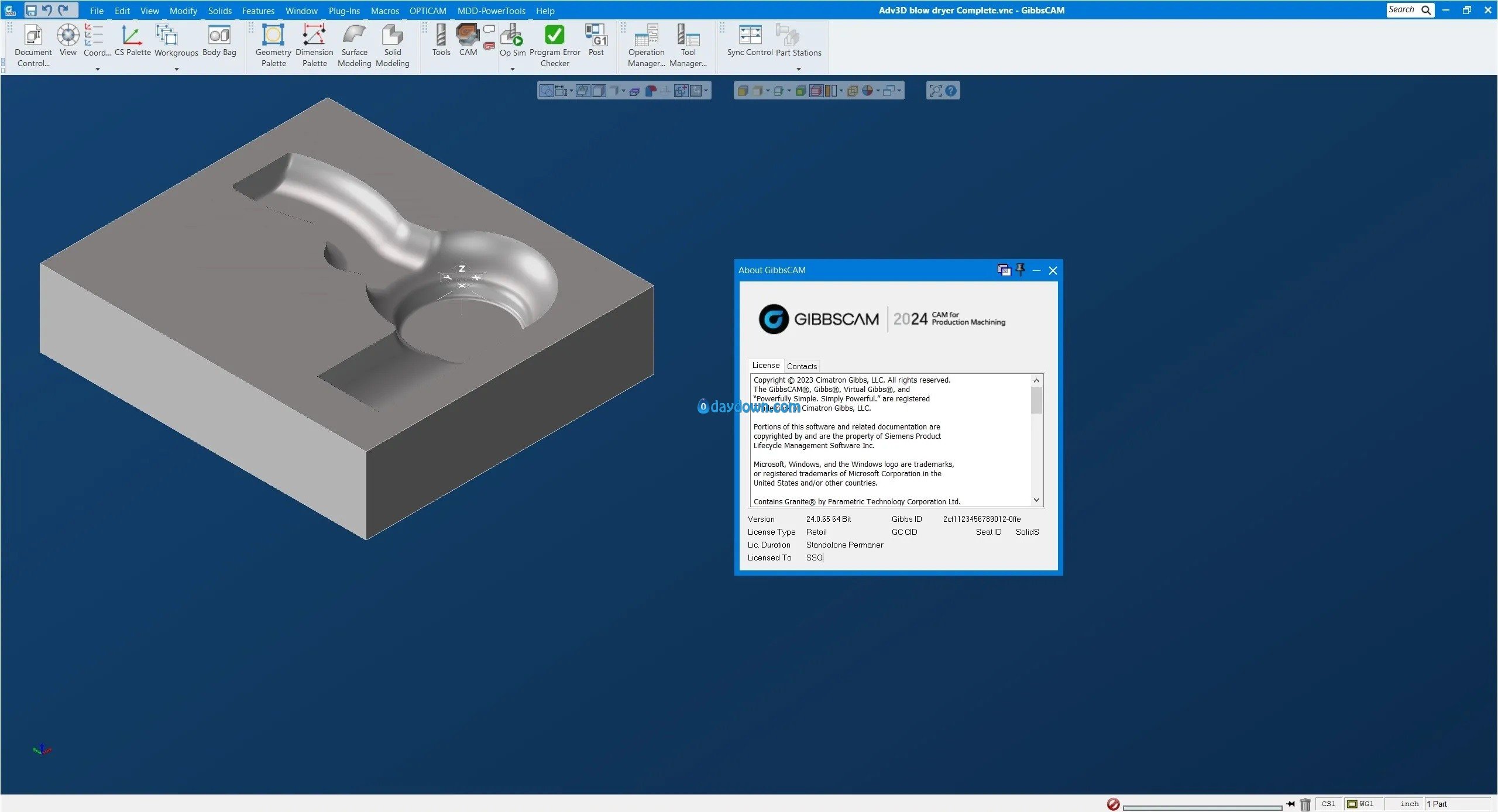This screenshot has width=1498, height=812.
Task: Toggle the red layered slices icon
Action: 816,91
